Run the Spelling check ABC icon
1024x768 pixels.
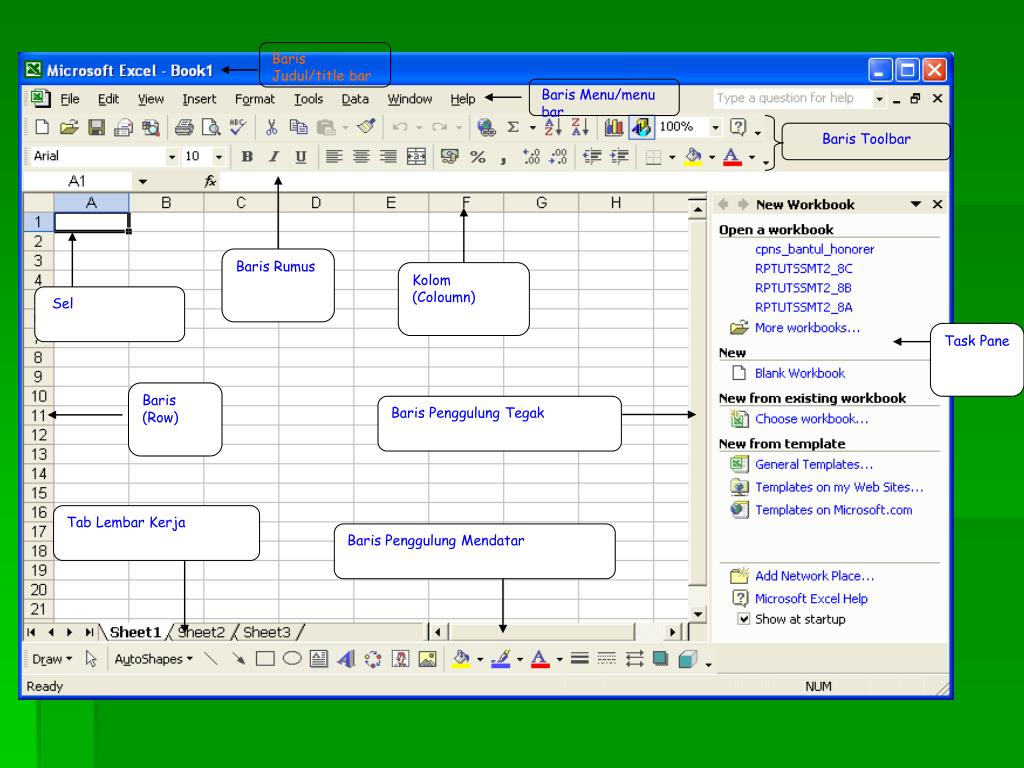pyautogui.click(x=238, y=127)
